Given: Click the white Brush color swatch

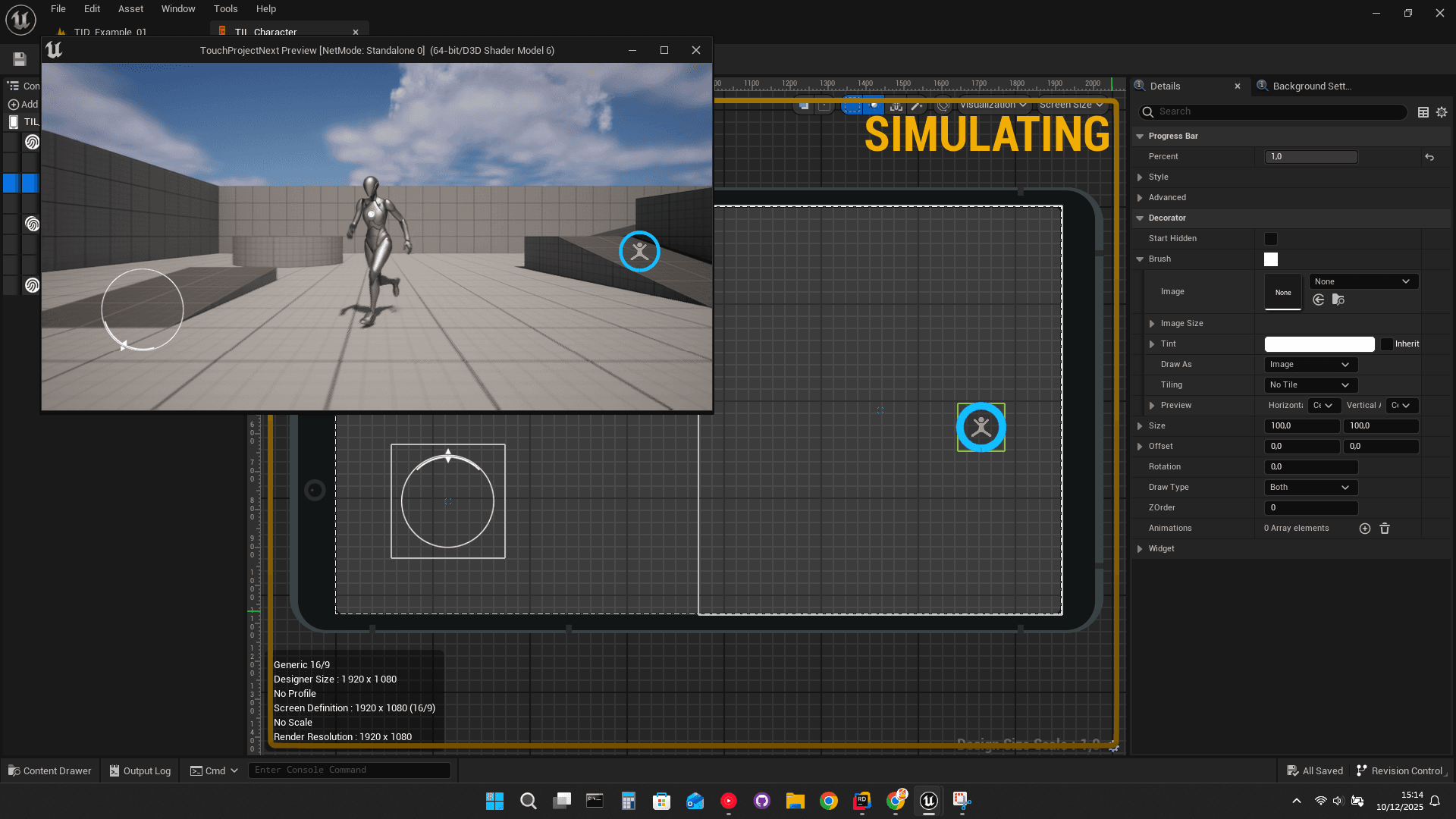Looking at the screenshot, I should (1271, 259).
